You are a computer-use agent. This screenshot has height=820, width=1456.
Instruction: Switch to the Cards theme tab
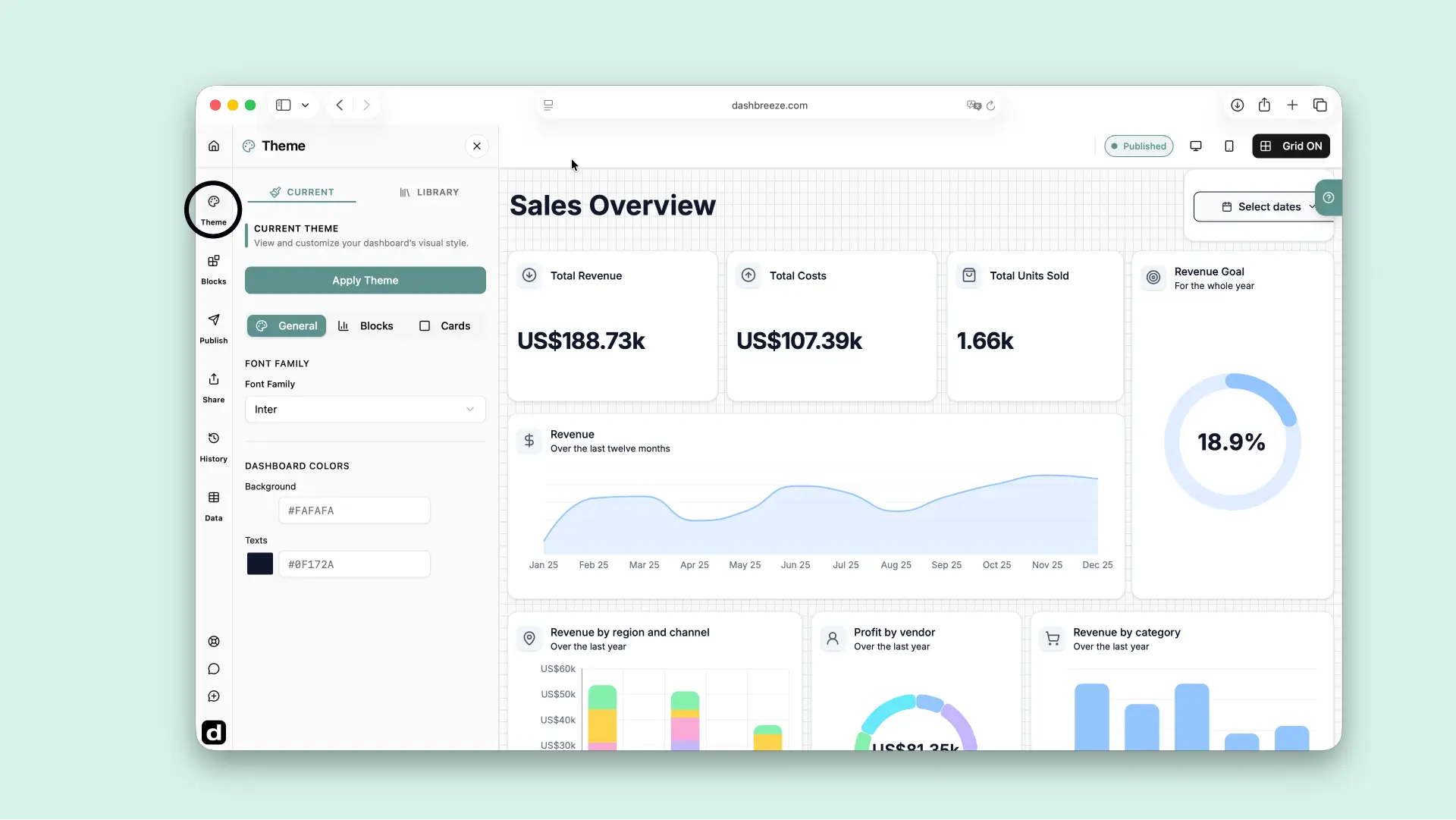coord(445,326)
